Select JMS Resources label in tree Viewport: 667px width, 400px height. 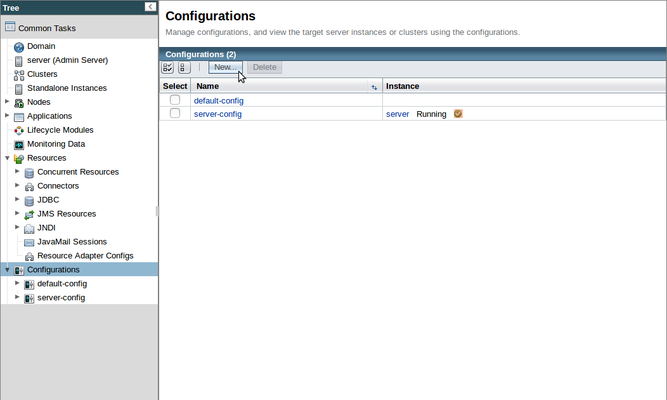[x=66, y=214]
